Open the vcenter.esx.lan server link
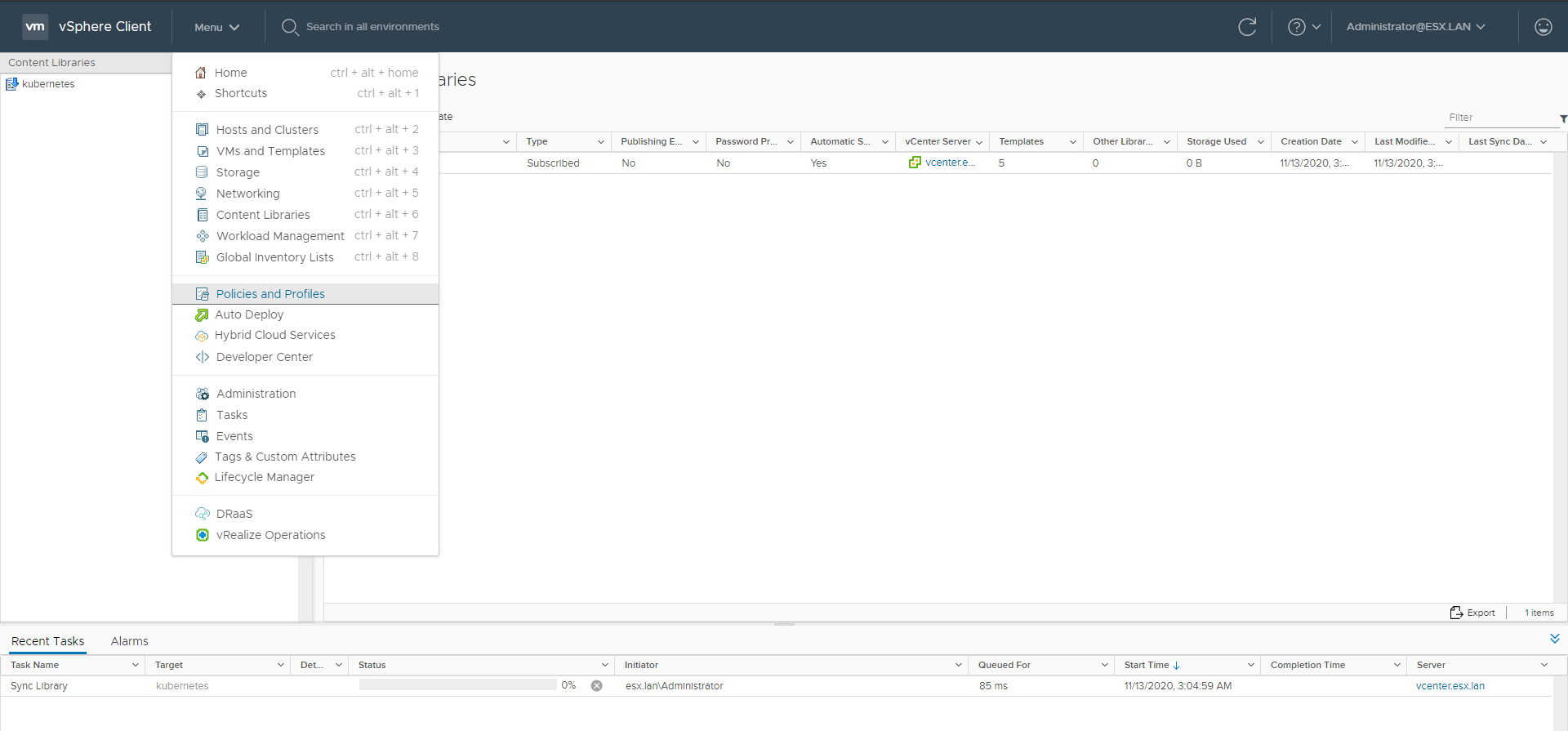Image resolution: width=1568 pixels, height=731 pixels. (1450, 686)
